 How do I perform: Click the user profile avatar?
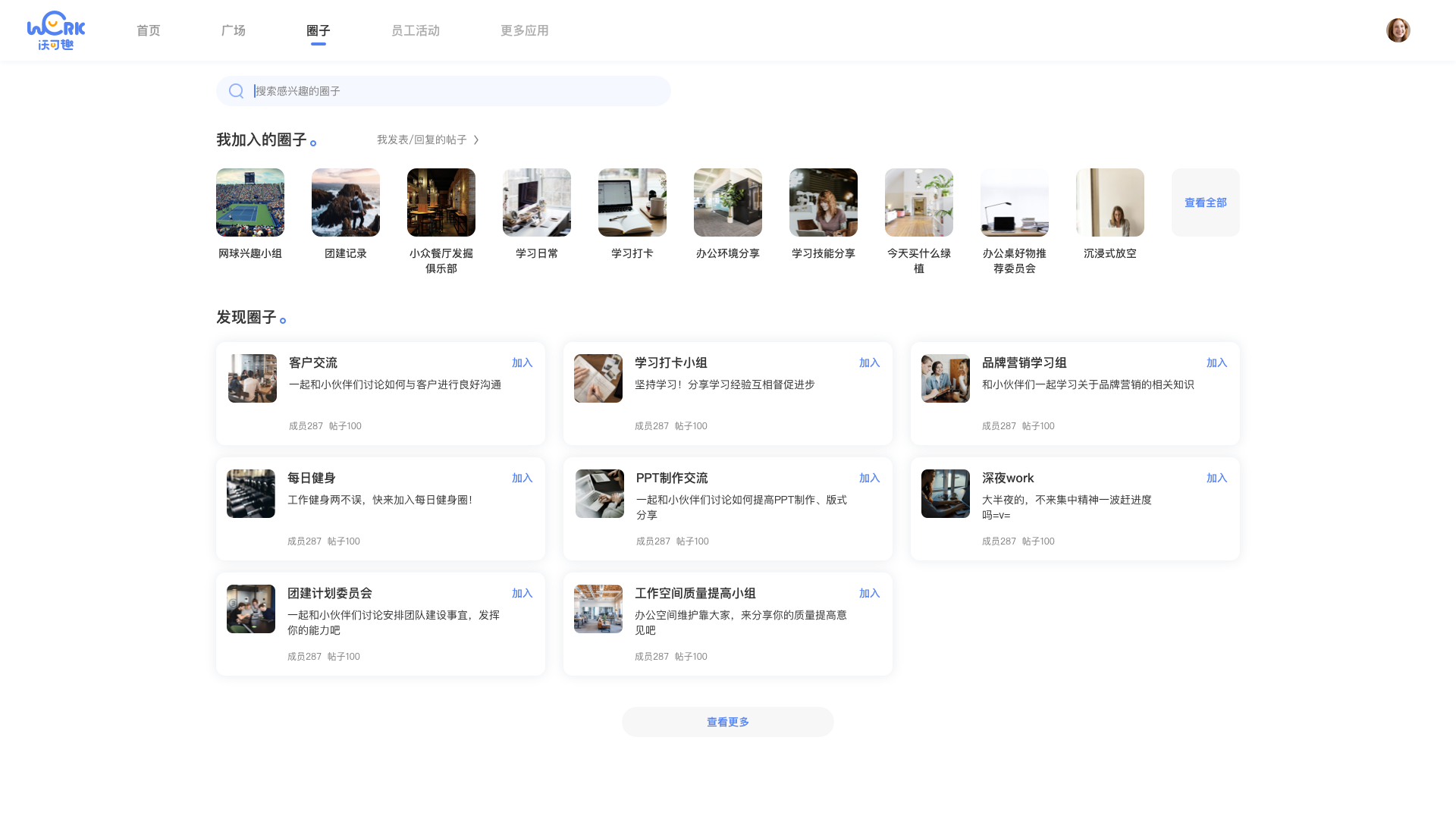click(1398, 30)
